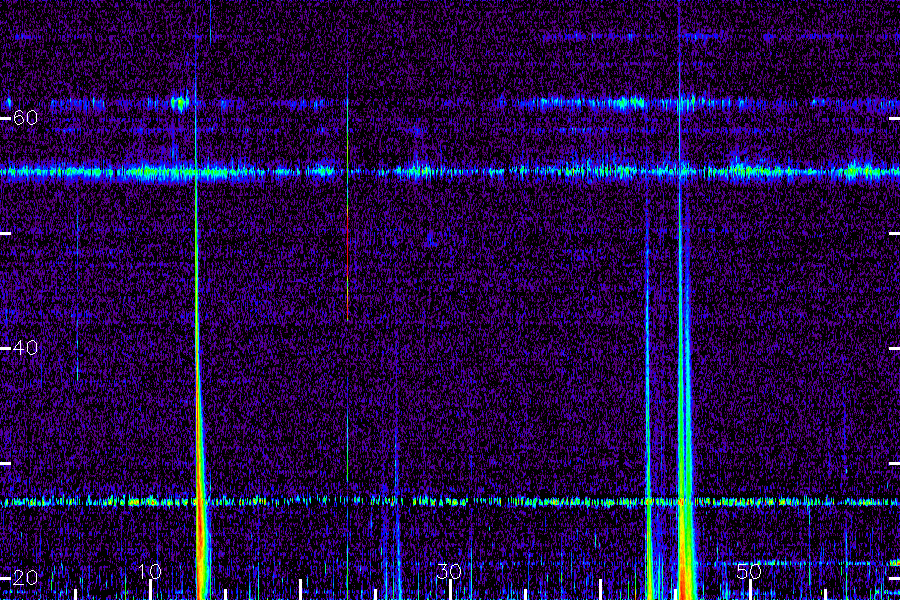The height and width of the screenshot is (600, 900).
Task: Select the "10" label on the horizontal axis
Action: (150, 571)
